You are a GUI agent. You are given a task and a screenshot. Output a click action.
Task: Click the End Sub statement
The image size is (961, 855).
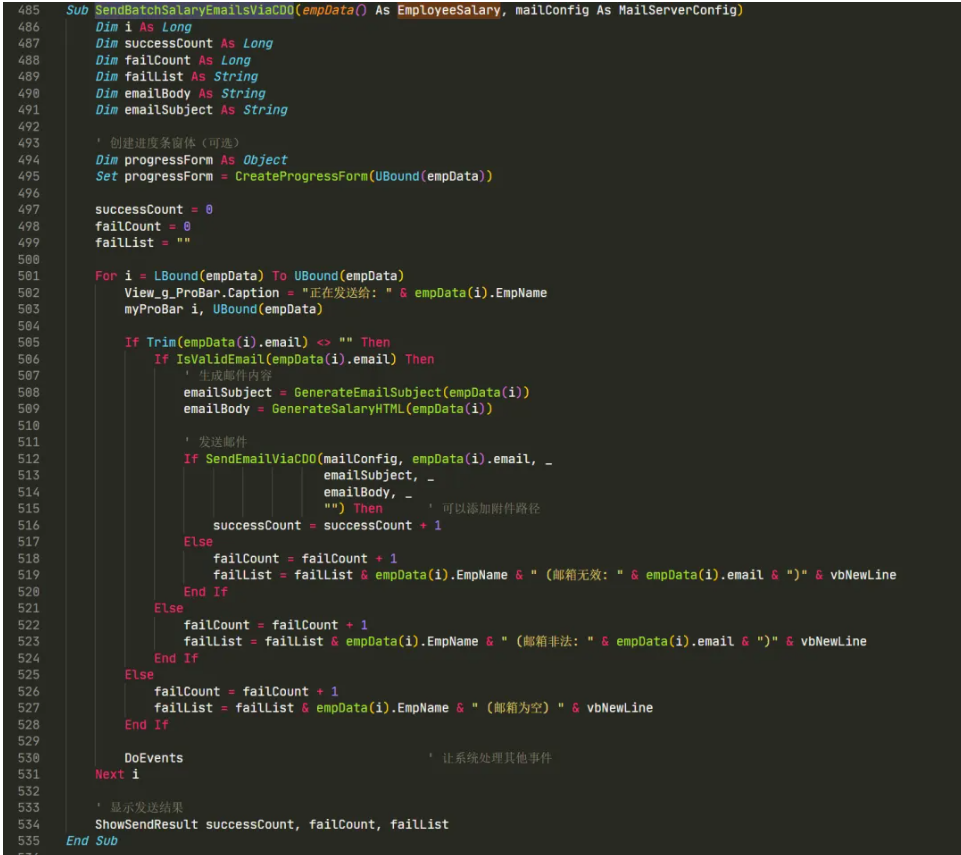click(92, 841)
